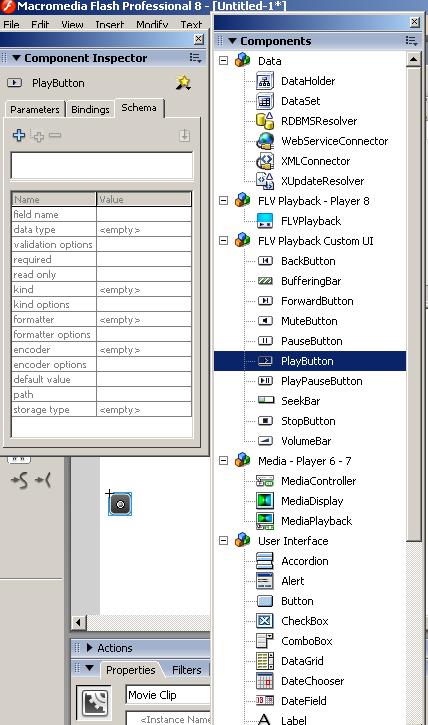The image size is (428, 725).
Task: Collapse the User Interface category
Action: coord(224,540)
